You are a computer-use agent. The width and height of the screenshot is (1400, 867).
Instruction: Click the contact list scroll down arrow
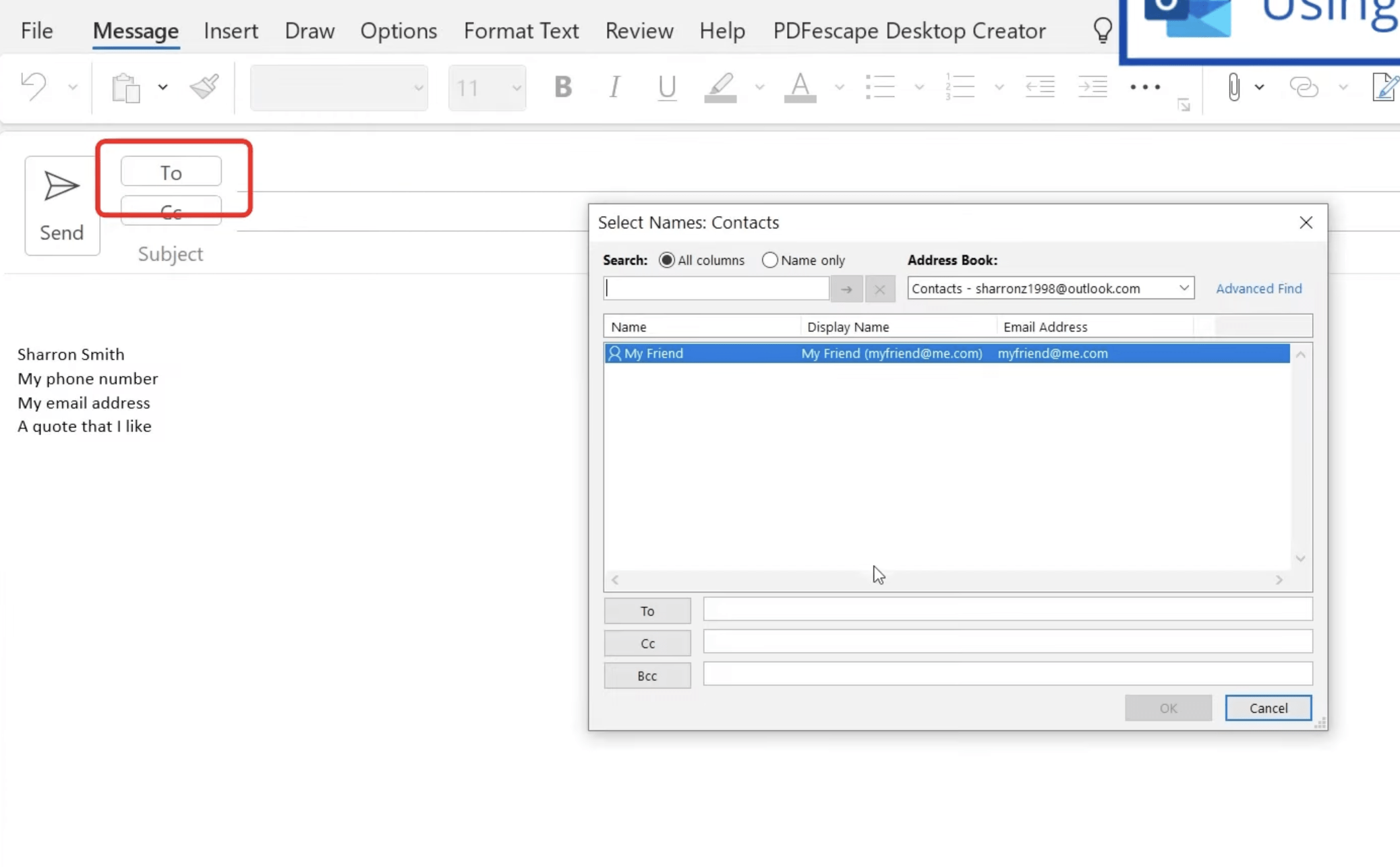(x=1301, y=558)
